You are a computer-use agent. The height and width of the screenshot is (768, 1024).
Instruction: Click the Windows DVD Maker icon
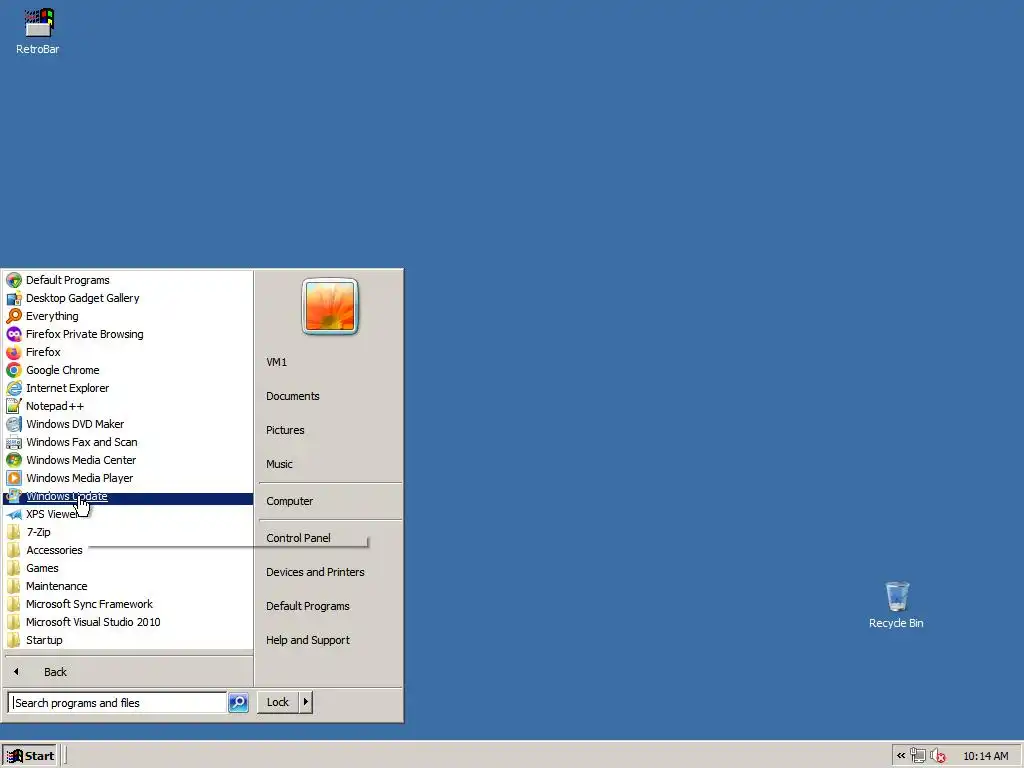pyautogui.click(x=14, y=424)
